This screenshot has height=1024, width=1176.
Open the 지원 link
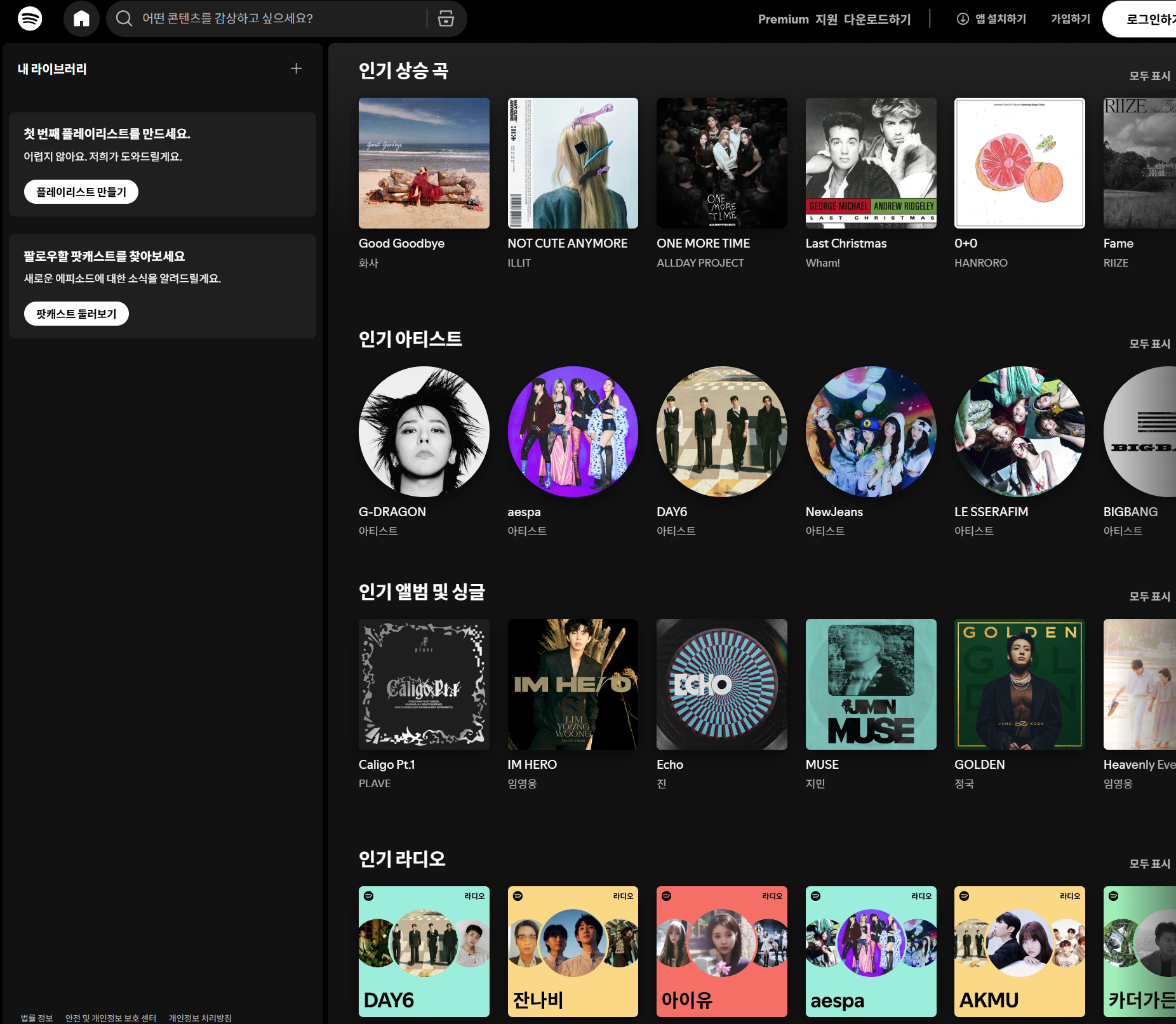click(x=826, y=19)
